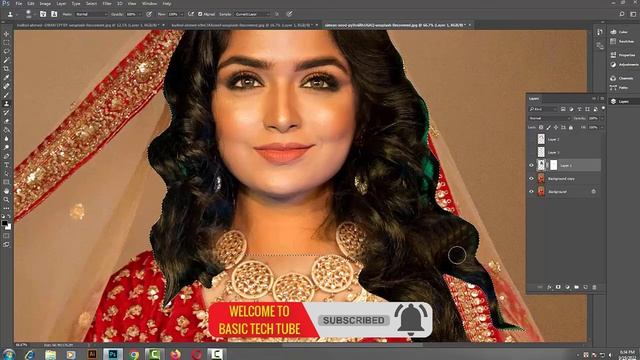Open the Swatches panel
This screenshot has width=640, height=360.
pyautogui.click(x=622, y=41)
